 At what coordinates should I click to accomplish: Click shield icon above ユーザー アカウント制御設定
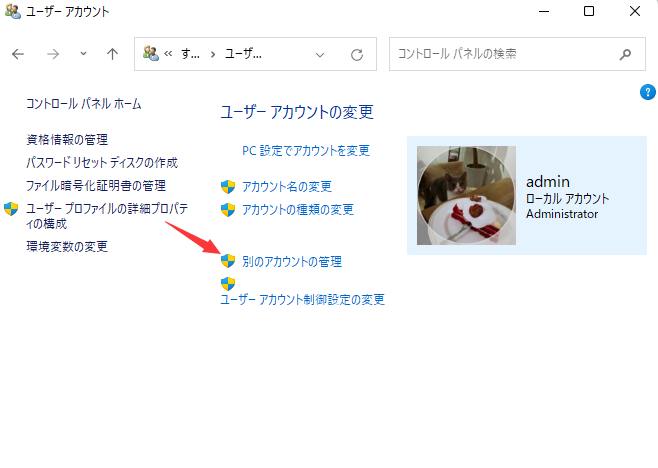[x=228, y=284]
